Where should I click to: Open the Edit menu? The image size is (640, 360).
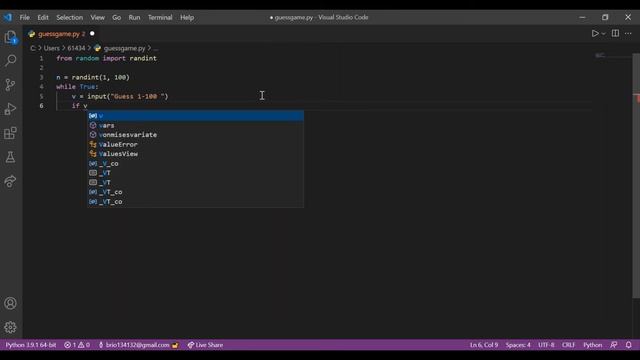pos(43,18)
